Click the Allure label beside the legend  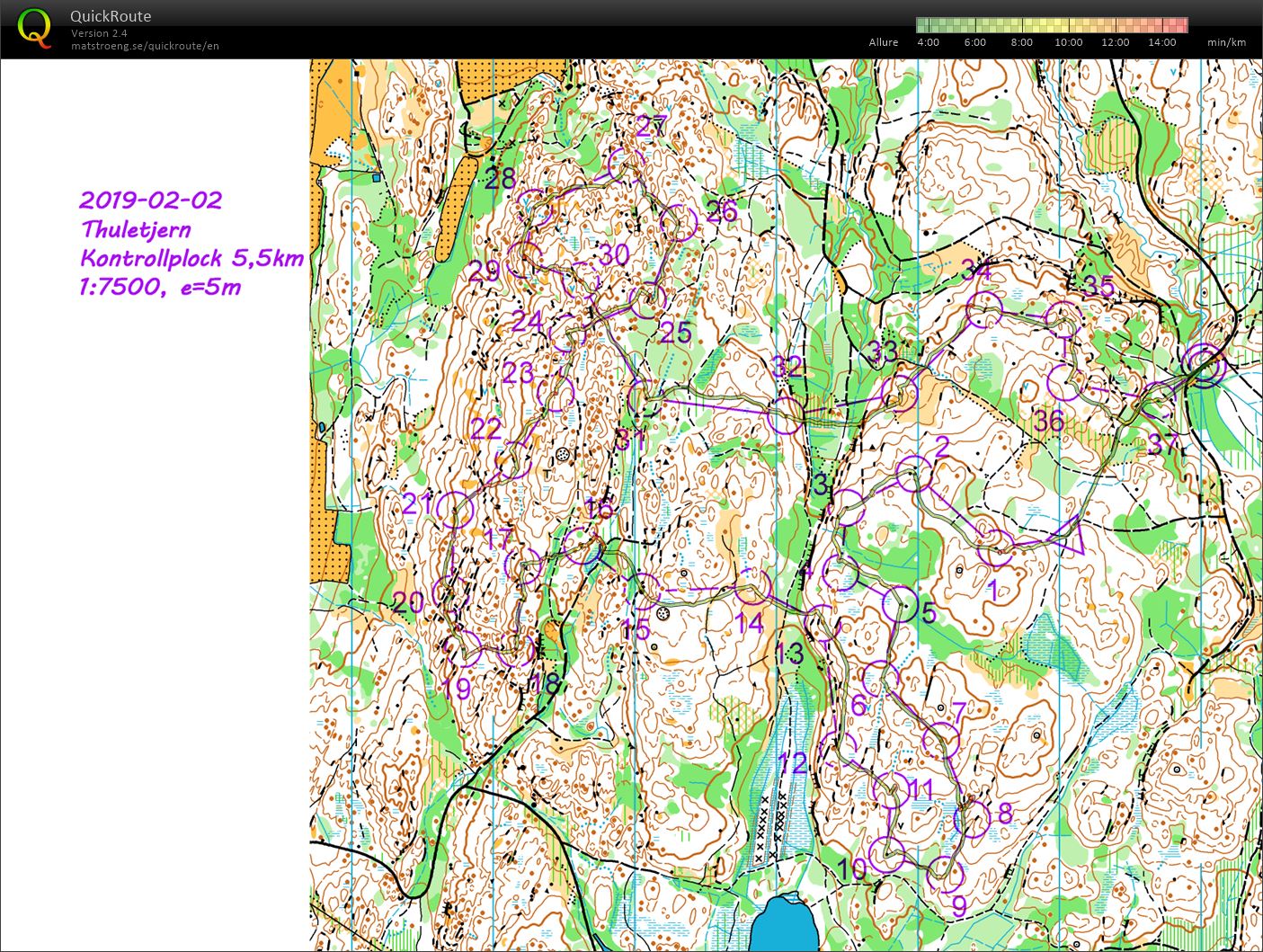tap(883, 42)
